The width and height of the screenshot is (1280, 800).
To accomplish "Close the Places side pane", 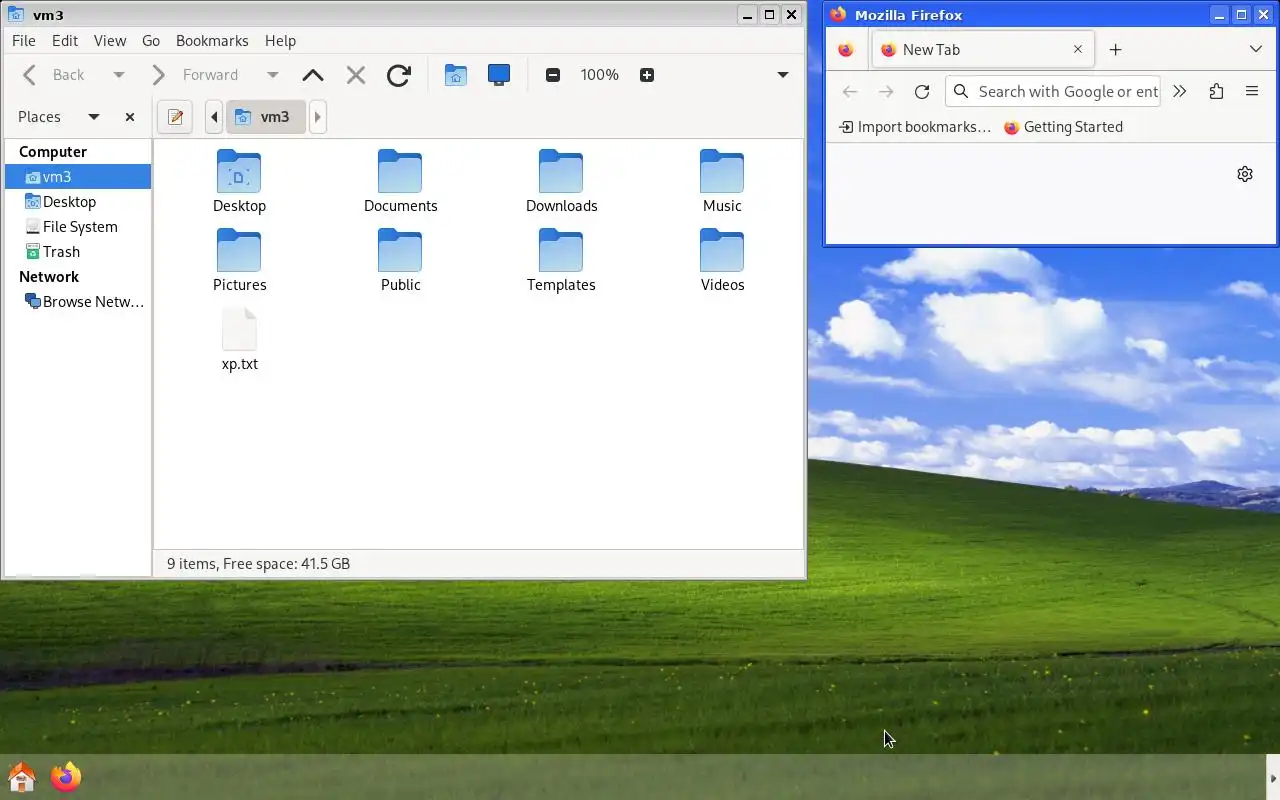I will 130,117.
